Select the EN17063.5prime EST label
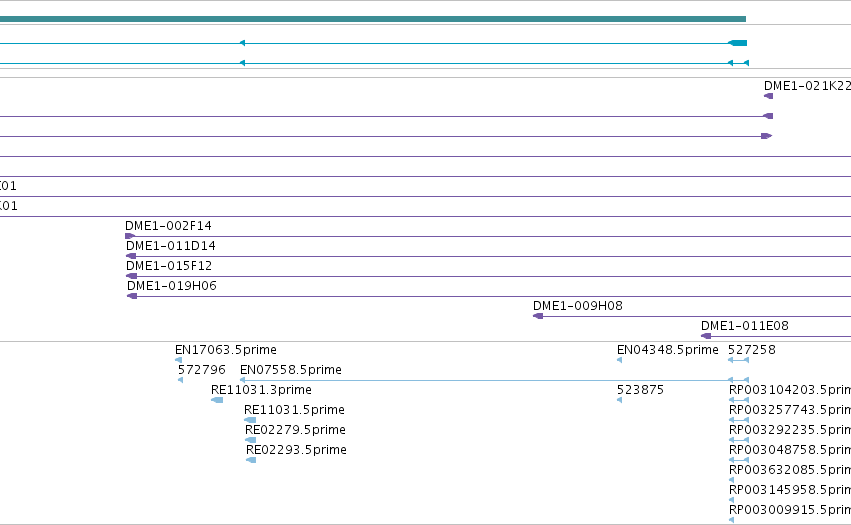 click(x=226, y=350)
